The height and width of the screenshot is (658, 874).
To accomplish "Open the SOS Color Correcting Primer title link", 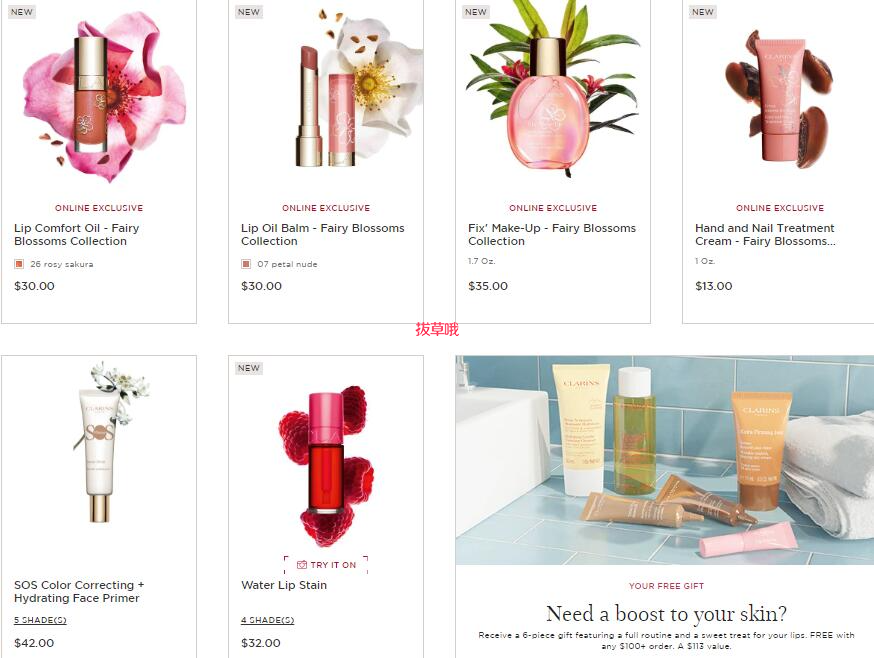I will pyautogui.click(x=79, y=592).
